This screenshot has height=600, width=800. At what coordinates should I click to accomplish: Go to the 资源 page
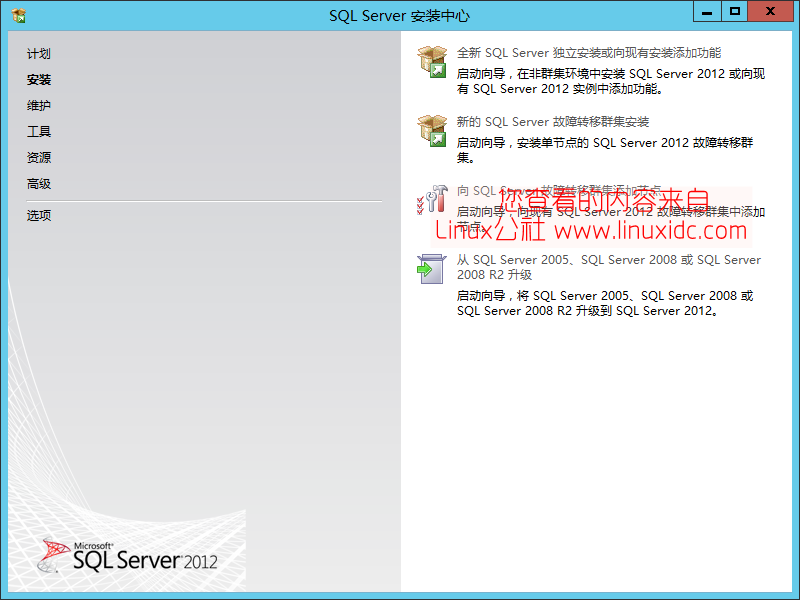39,158
